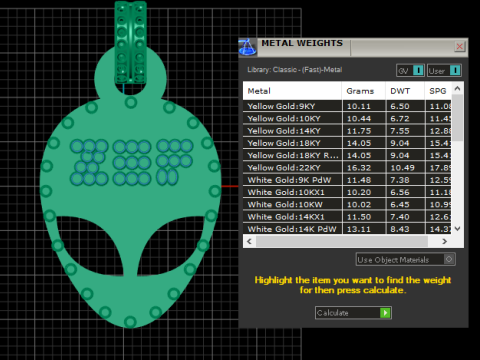The image size is (480, 360).
Task: Click the 13.11 grams value
Action: [x=359, y=229]
